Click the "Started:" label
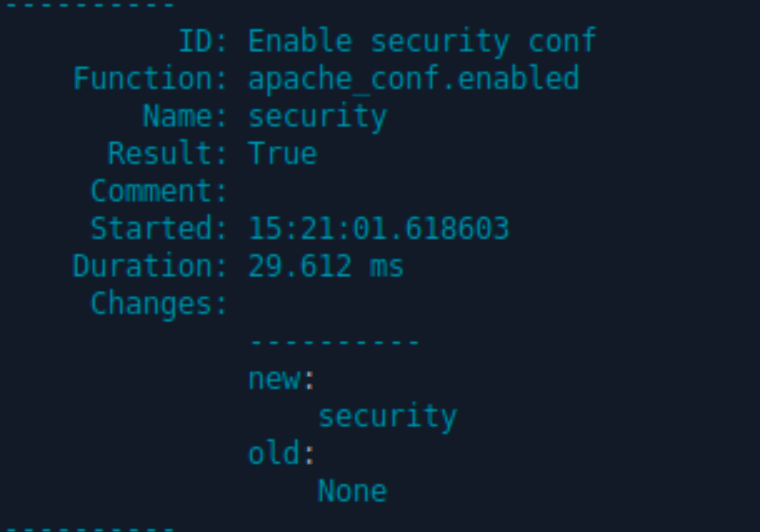Viewport: 760px width, 532px height. pyautogui.click(x=160, y=229)
